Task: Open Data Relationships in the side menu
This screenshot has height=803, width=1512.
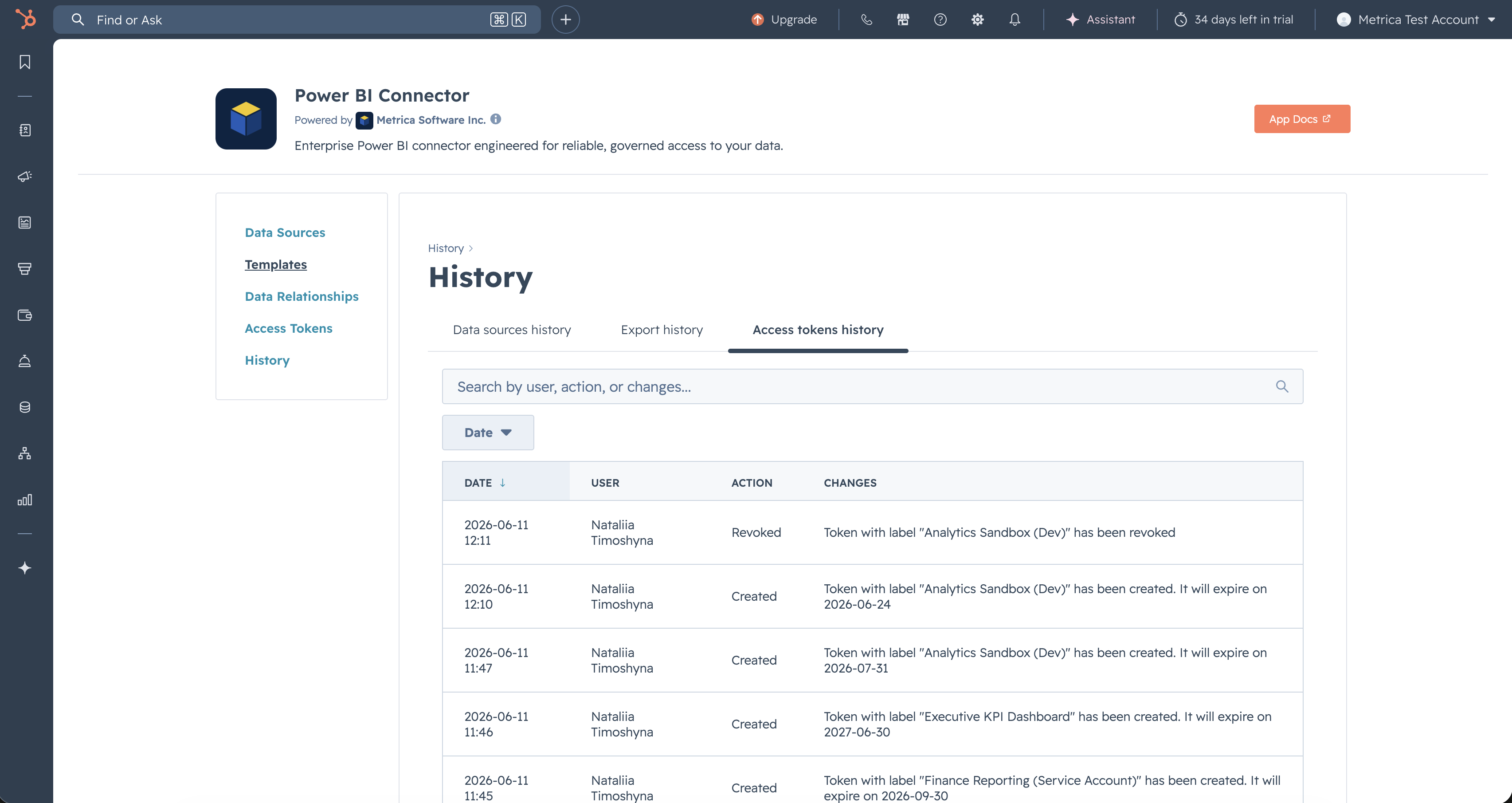Action: click(301, 297)
